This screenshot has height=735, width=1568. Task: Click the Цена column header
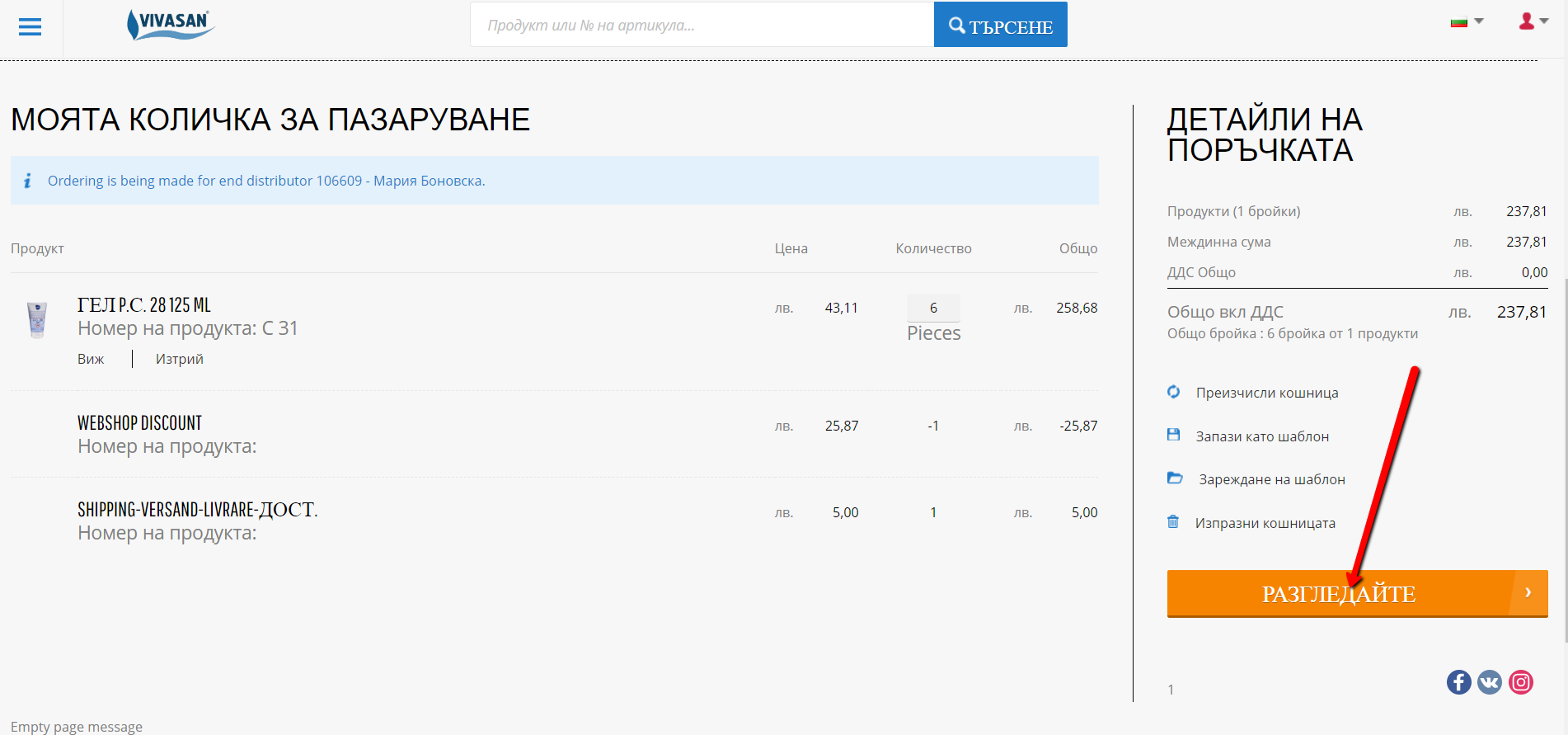click(x=791, y=248)
